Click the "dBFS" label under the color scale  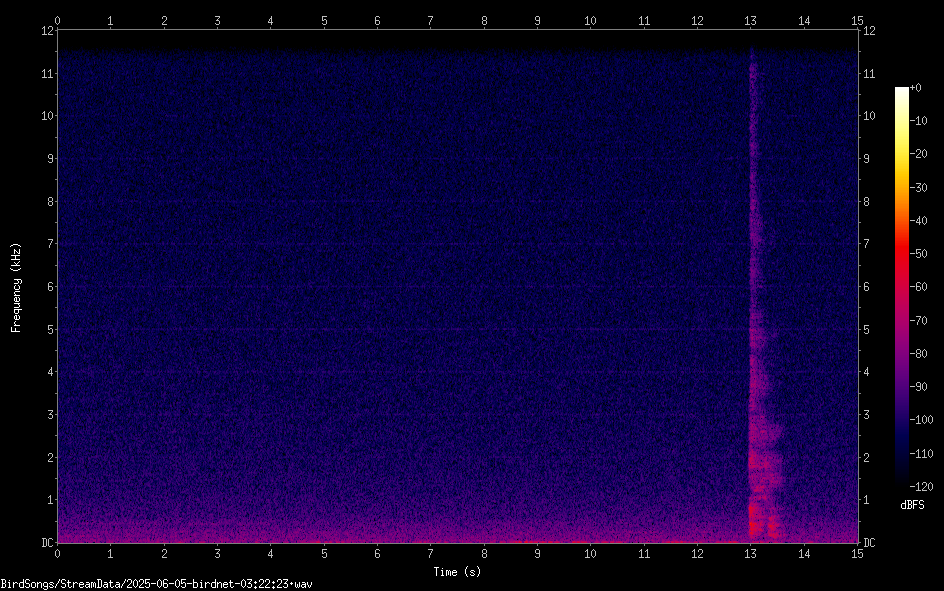click(x=912, y=505)
